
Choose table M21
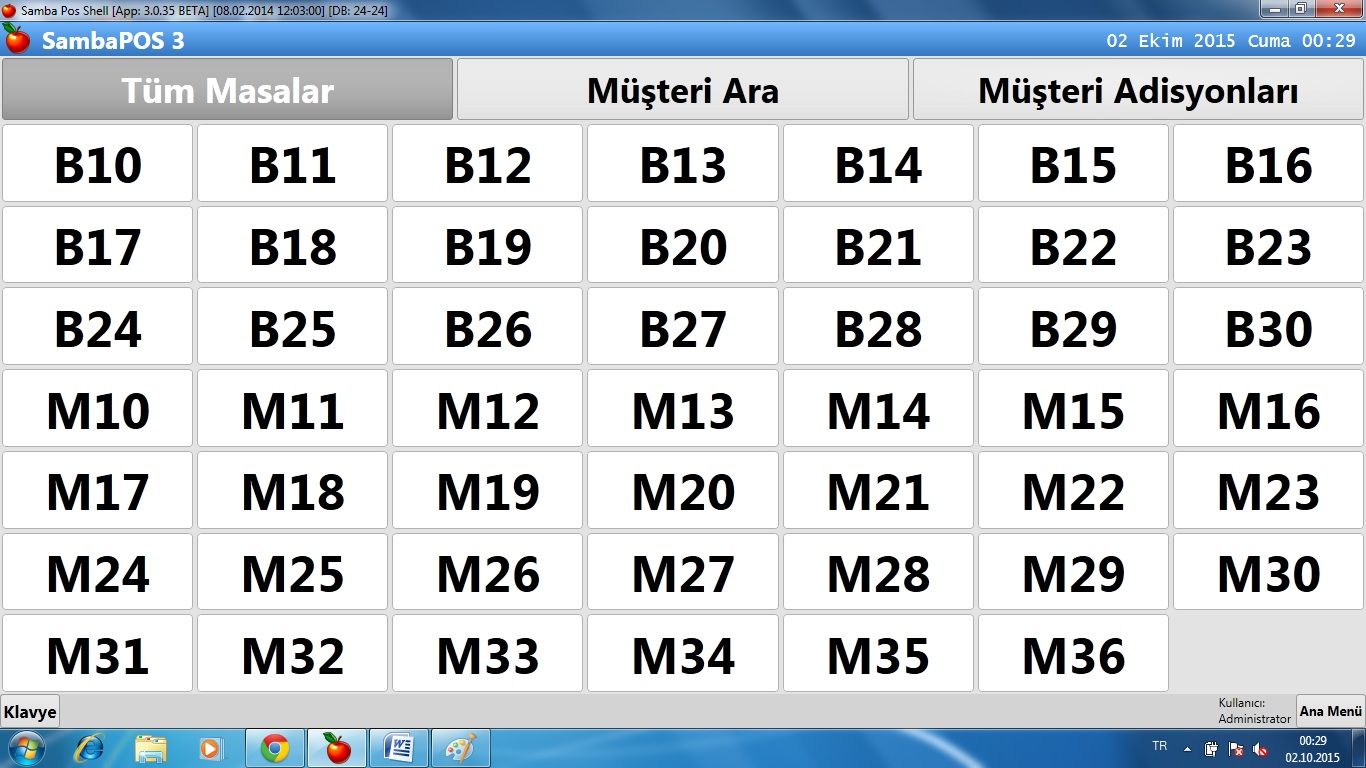pyautogui.click(x=878, y=490)
